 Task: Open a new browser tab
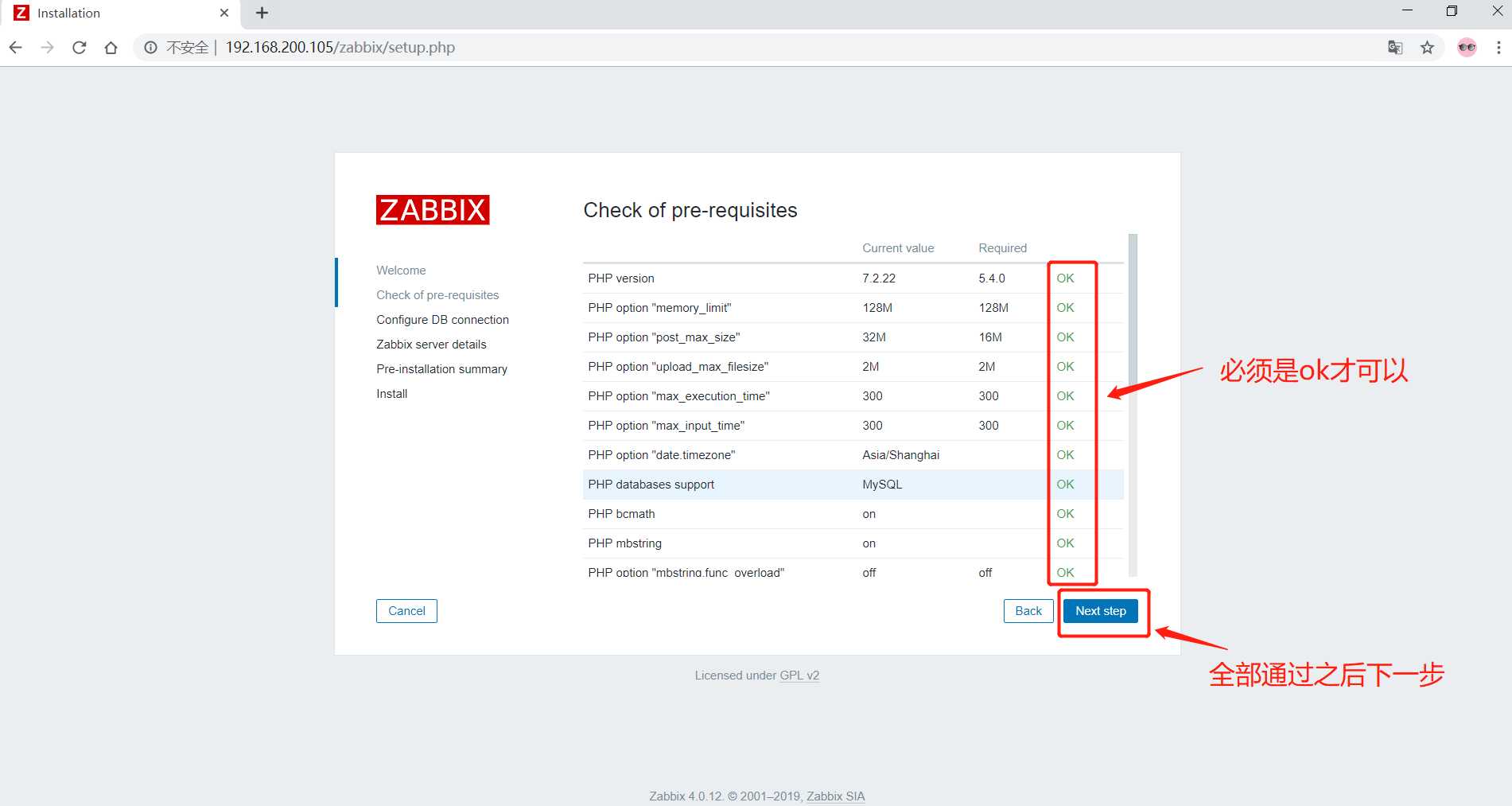pos(262,13)
